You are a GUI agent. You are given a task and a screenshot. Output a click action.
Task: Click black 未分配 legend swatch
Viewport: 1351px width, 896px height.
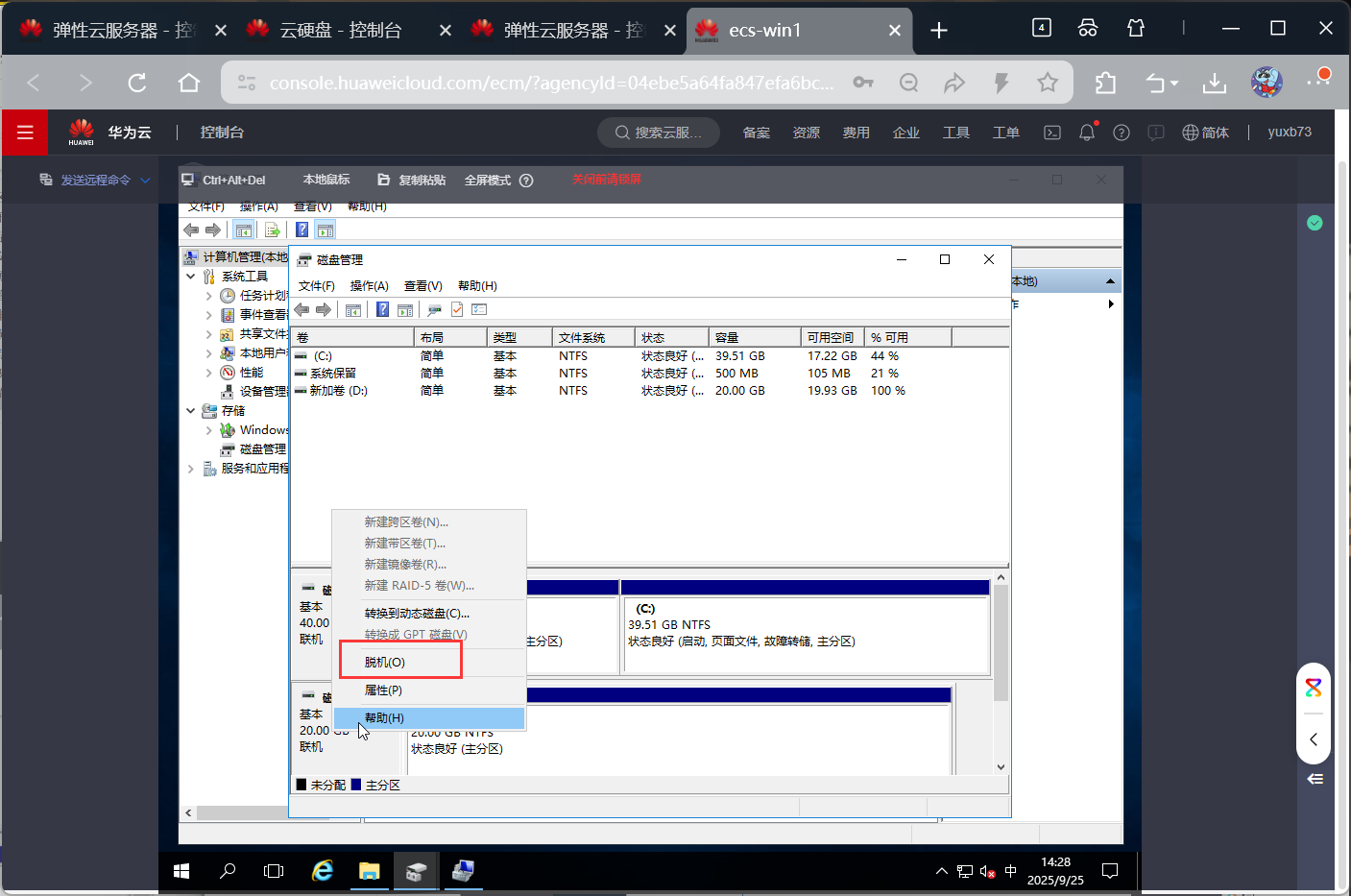pos(301,785)
